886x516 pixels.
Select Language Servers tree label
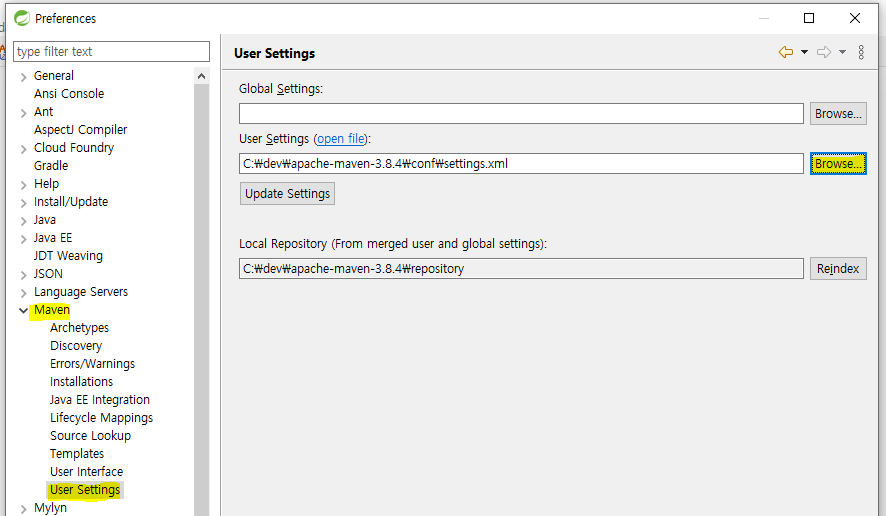(x=81, y=292)
